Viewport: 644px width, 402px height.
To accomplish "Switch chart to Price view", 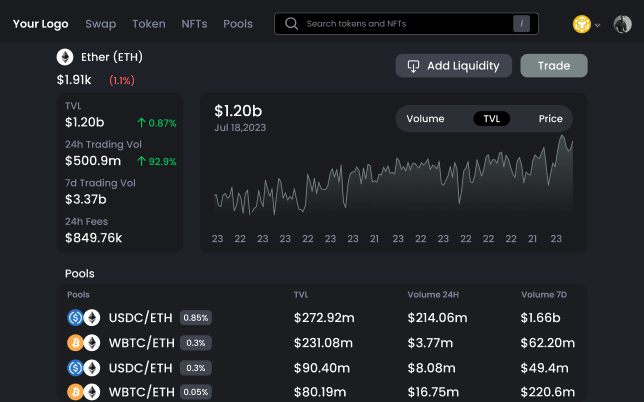I will (x=550, y=118).
